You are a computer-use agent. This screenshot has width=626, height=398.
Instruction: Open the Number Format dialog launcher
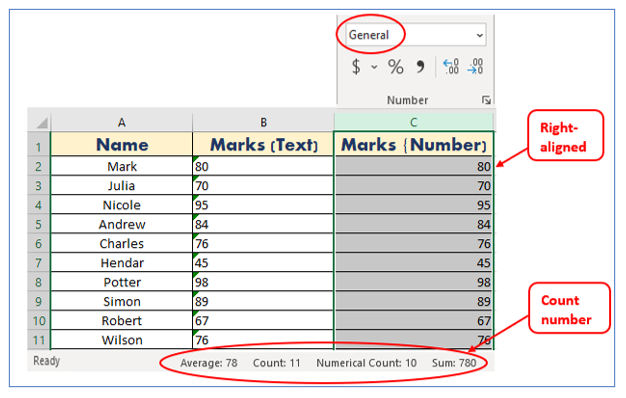pyautogui.click(x=486, y=100)
